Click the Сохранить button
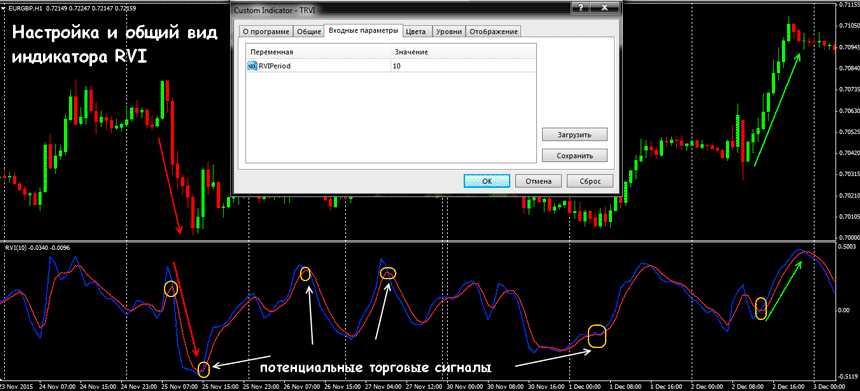This screenshot has width=860, height=391. click(574, 156)
